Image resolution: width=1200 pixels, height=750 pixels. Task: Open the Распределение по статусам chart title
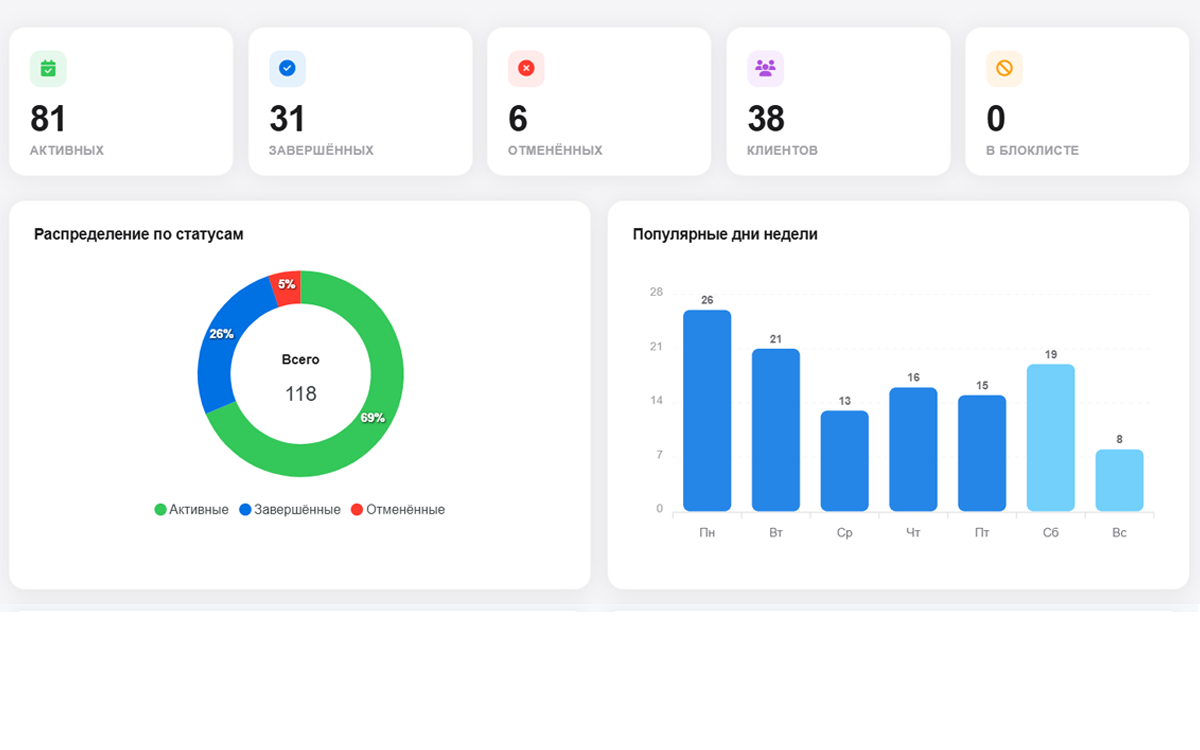pos(140,234)
